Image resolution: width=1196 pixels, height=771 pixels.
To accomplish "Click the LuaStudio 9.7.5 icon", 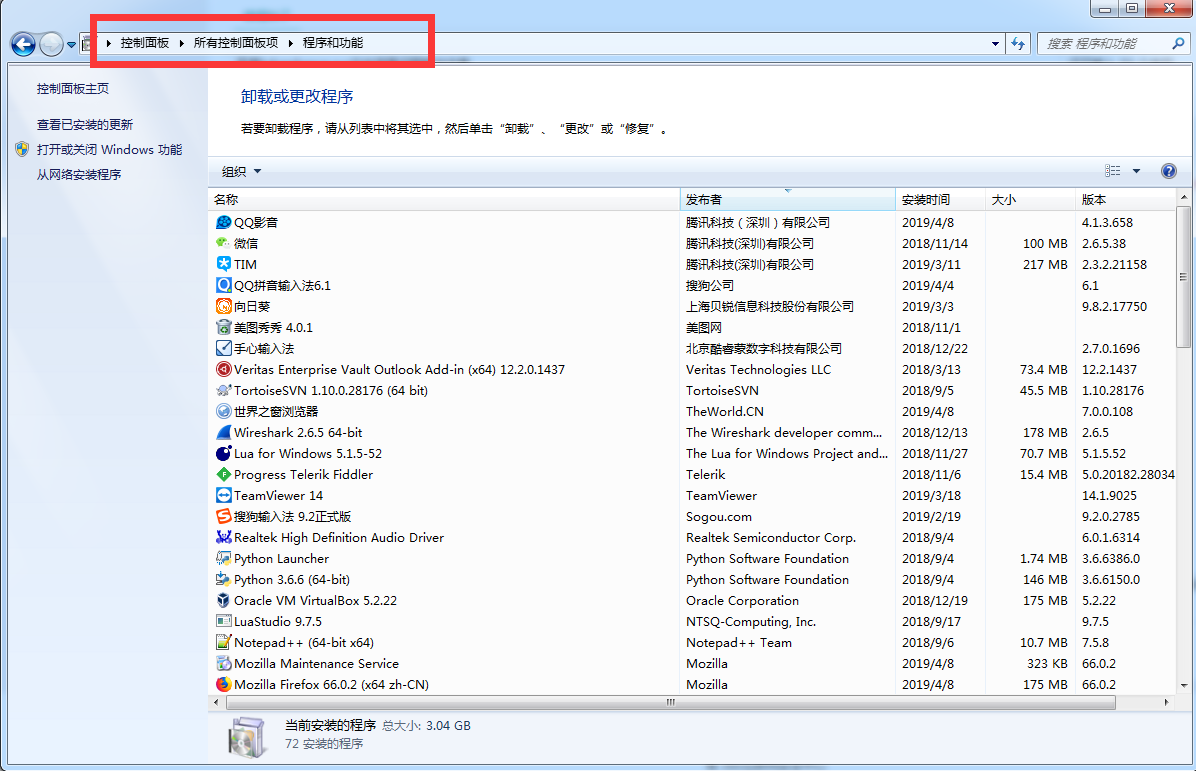I will (223, 621).
